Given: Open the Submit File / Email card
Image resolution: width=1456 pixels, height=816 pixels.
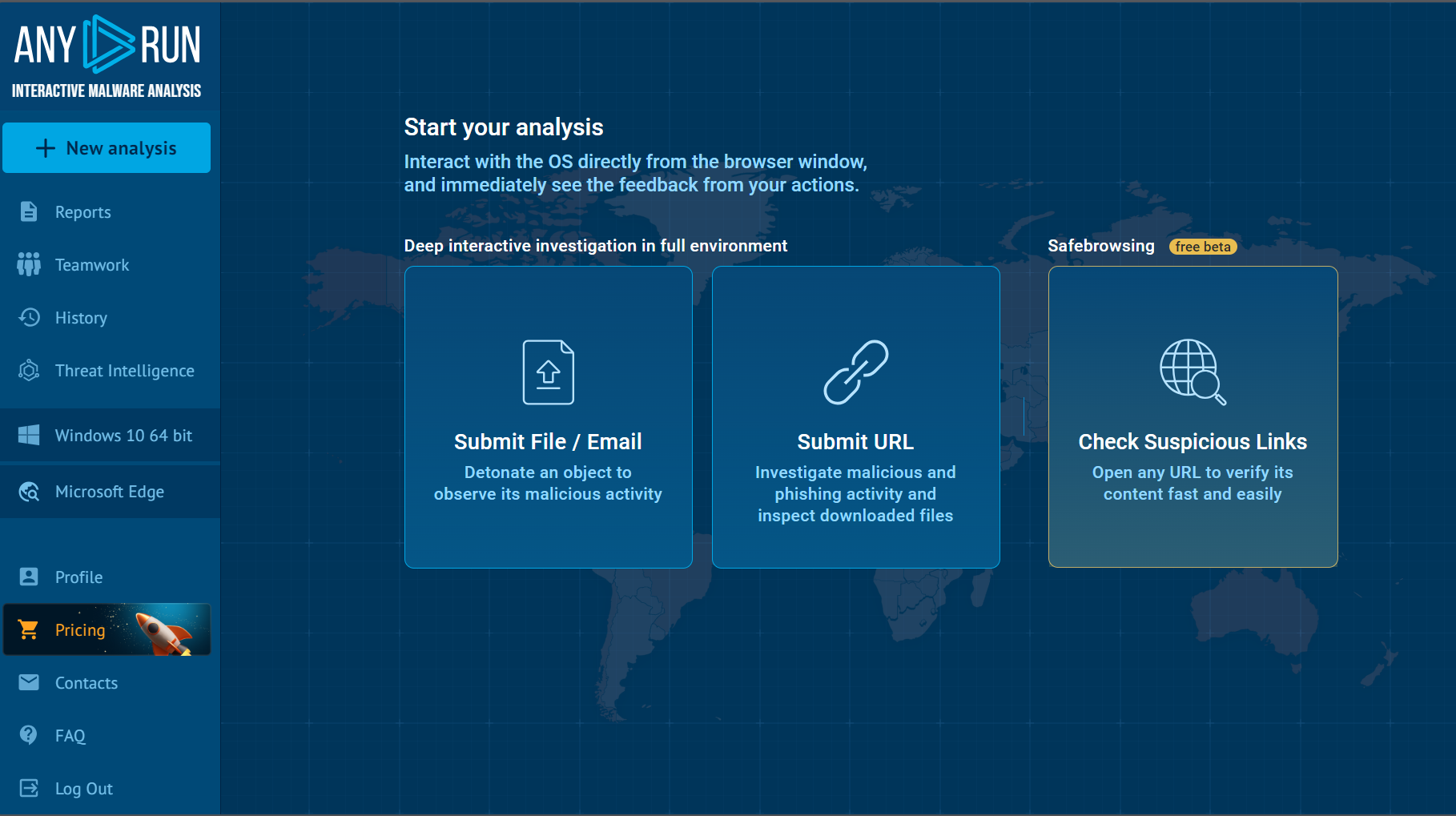Looking at the screenshot, I should click(x=549, y=417).
